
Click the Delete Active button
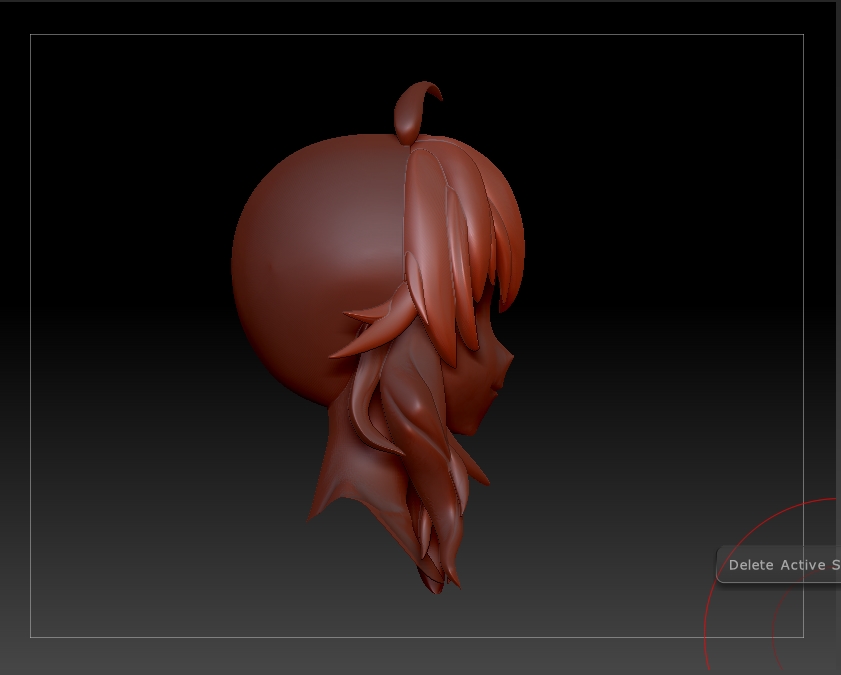pos(780,565)
